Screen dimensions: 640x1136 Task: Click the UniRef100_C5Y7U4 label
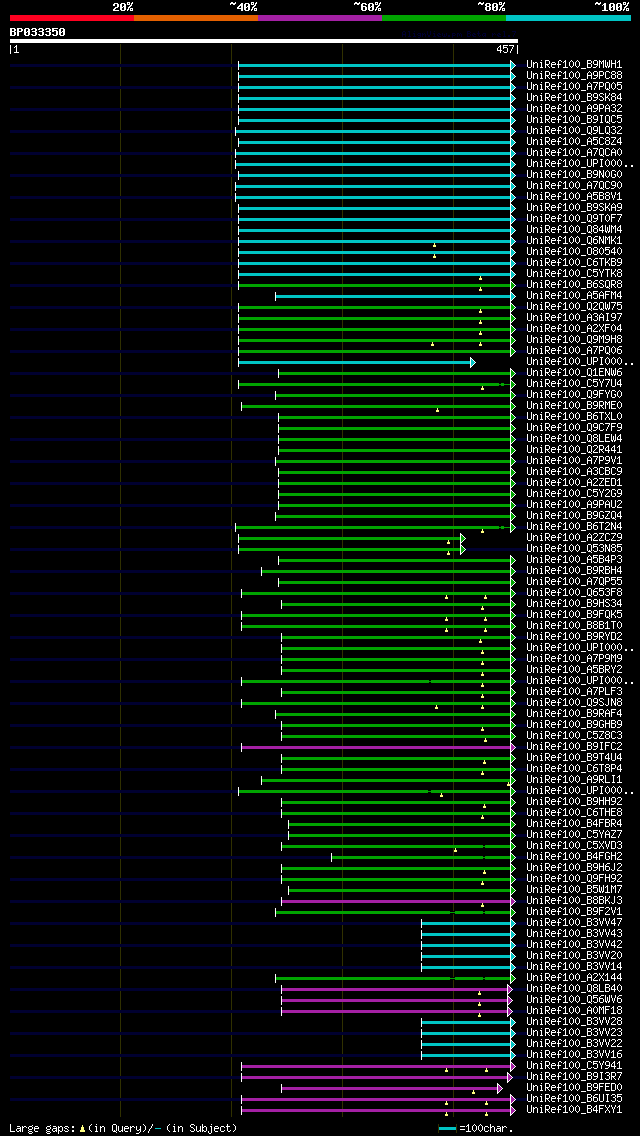pos(574,383)
